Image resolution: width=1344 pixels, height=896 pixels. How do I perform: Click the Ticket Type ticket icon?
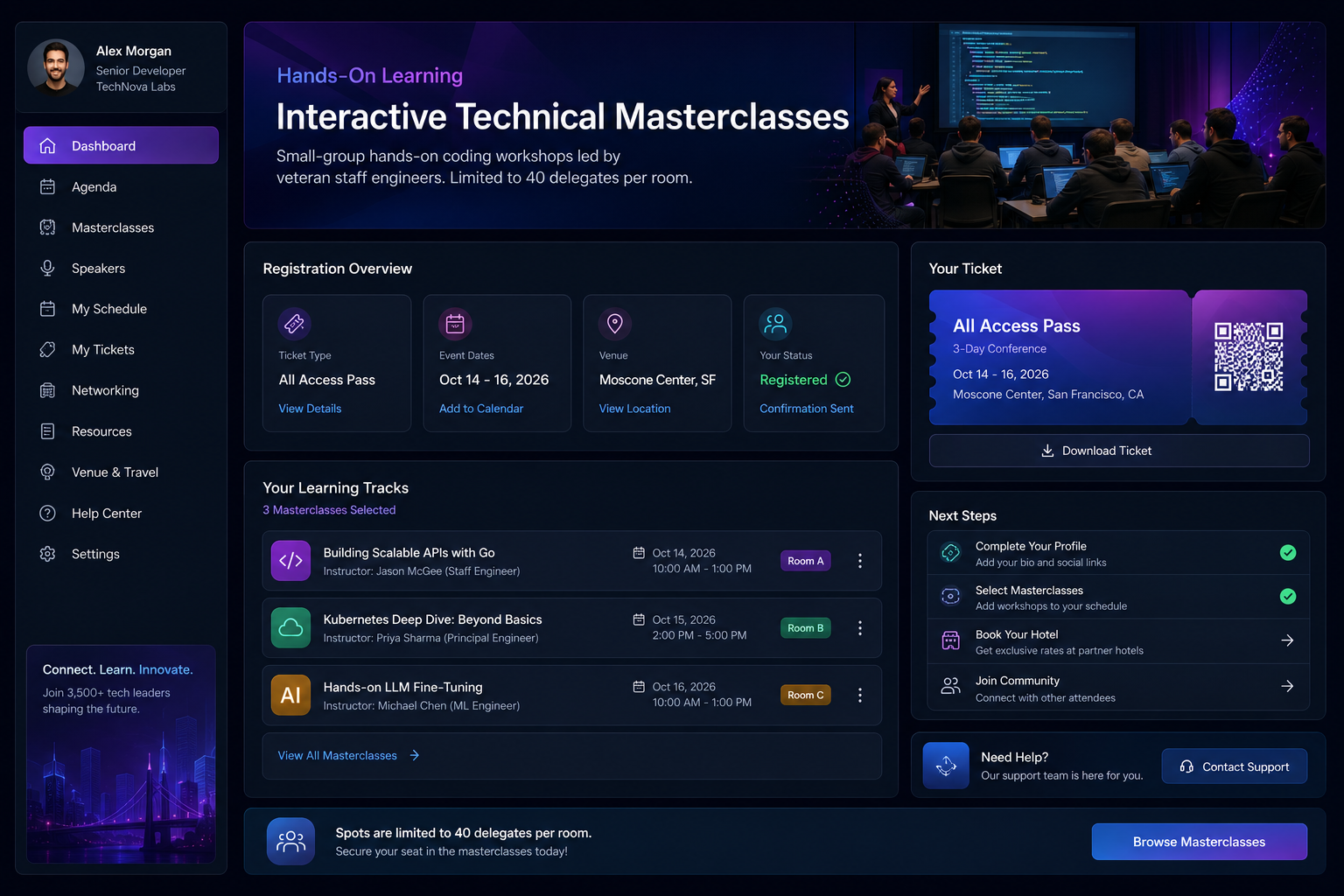click(295, 324)
